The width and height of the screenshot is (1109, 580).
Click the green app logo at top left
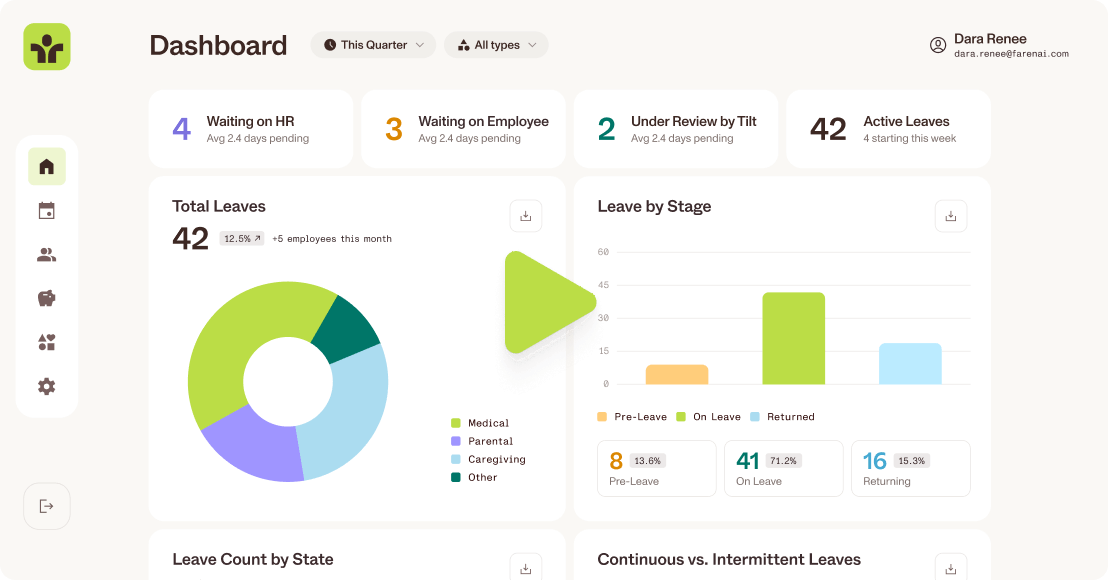(x=46, y=47)
